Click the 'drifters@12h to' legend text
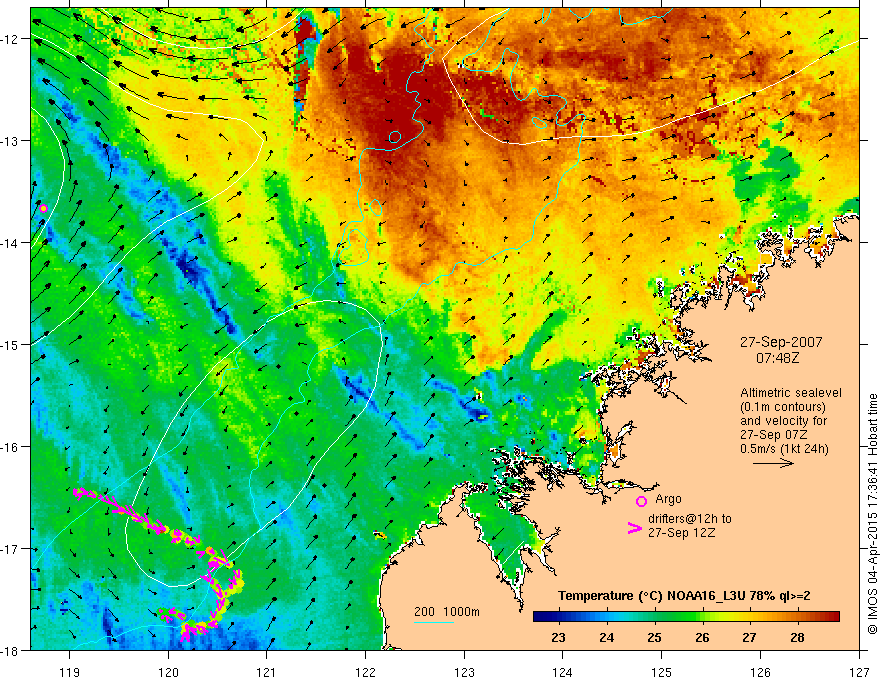The height and width of the screenshot is (680, 880). [x=690, y=519]
